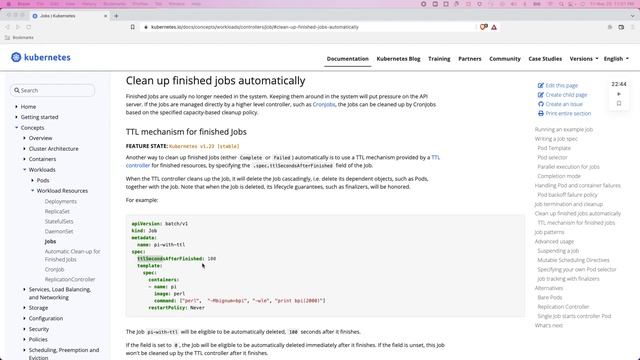The image size is (640, 360).
Task: Click the bookmark icon under the 22:44 timer
Action: coord(619,104)
